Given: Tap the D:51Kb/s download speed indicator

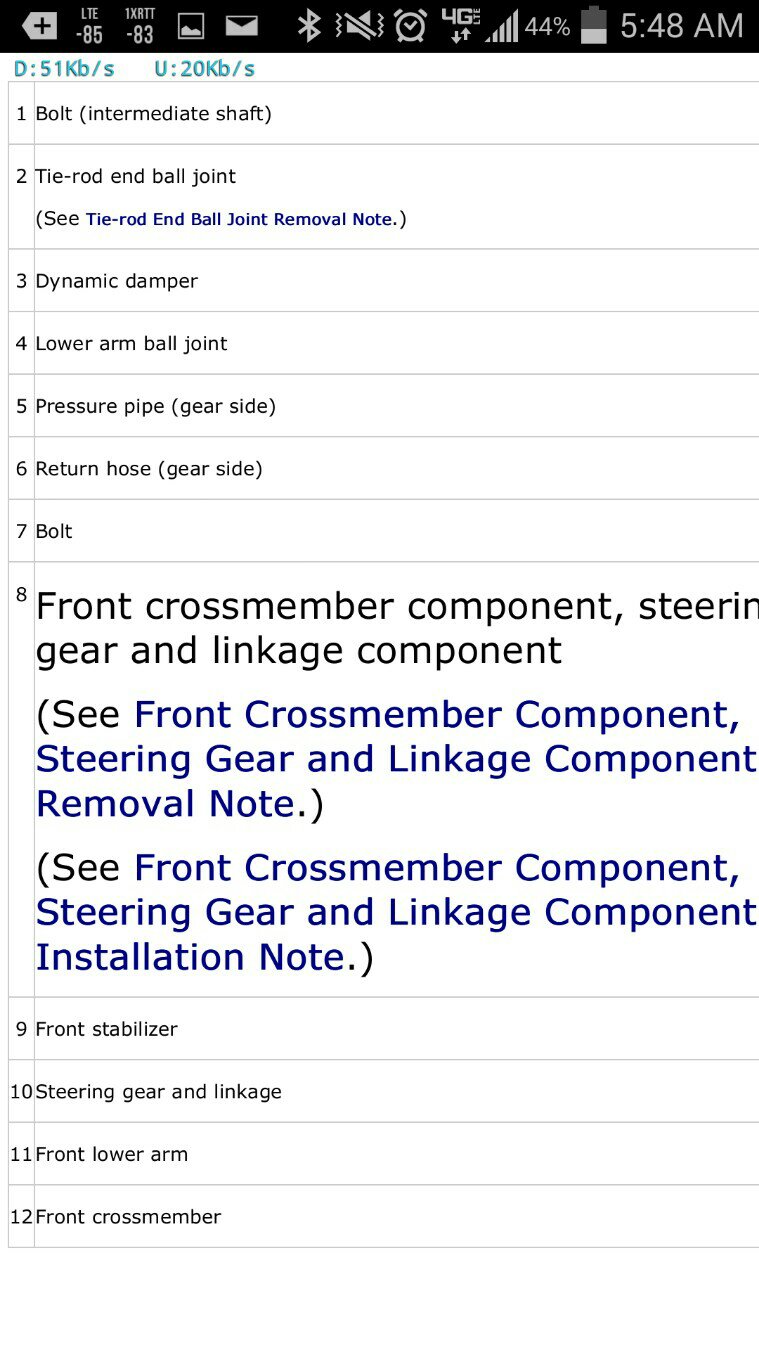Looking at the screenshot, I should click(64, 69).
